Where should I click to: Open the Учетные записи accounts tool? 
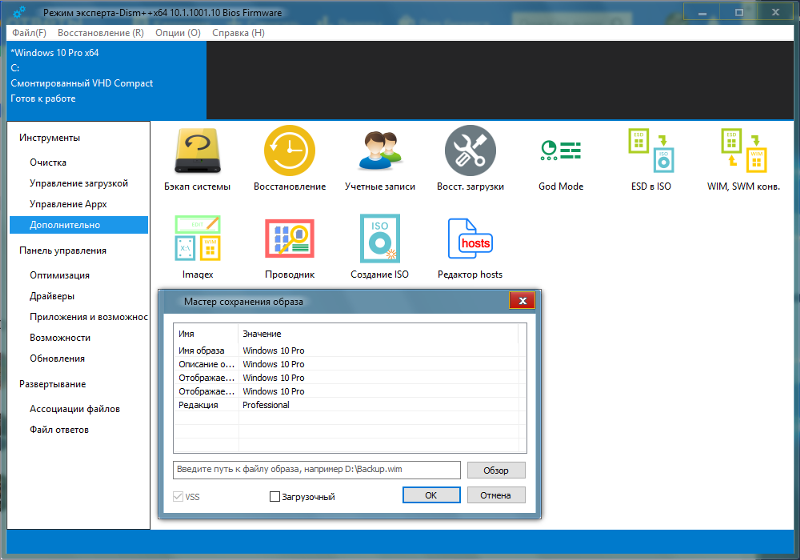point(380,159)
